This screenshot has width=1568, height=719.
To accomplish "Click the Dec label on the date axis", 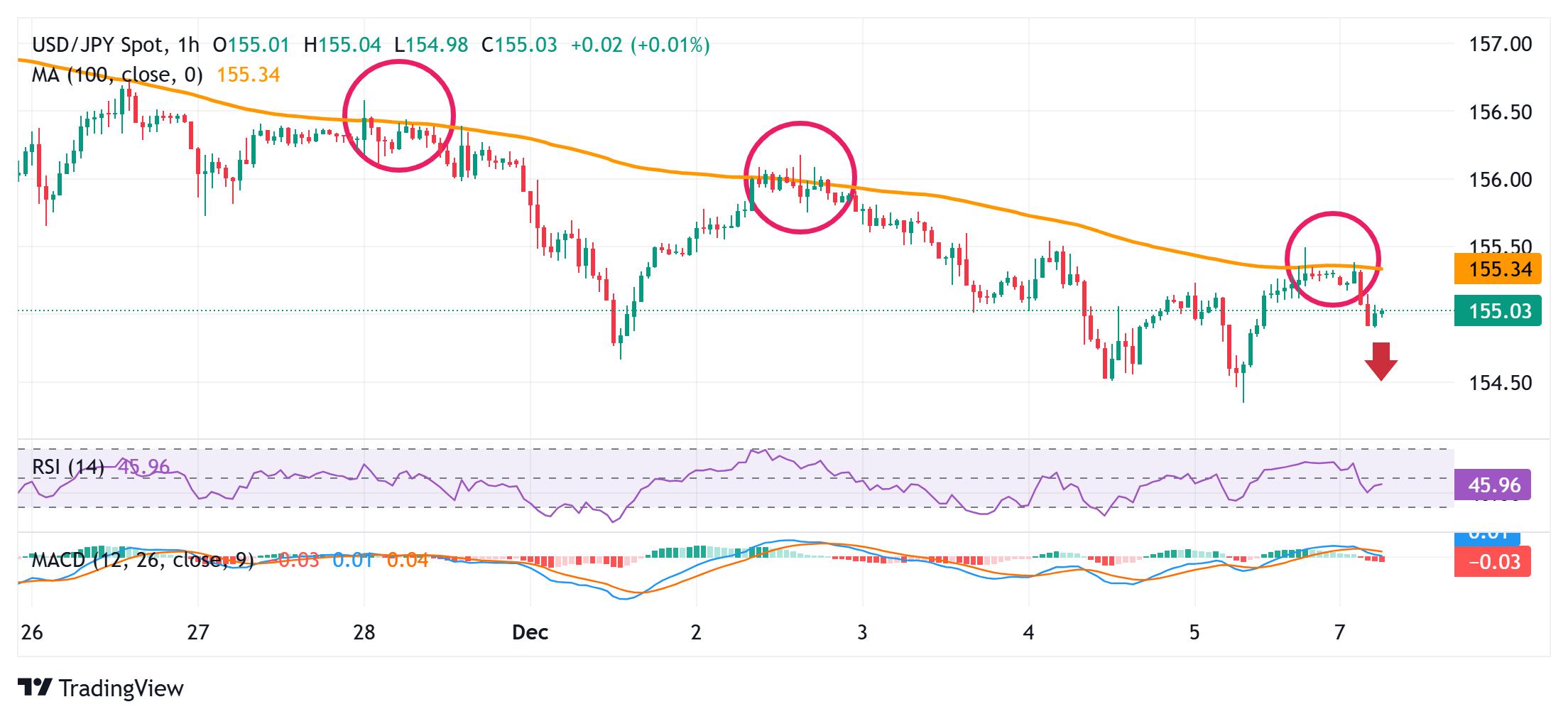I will 530,632.
